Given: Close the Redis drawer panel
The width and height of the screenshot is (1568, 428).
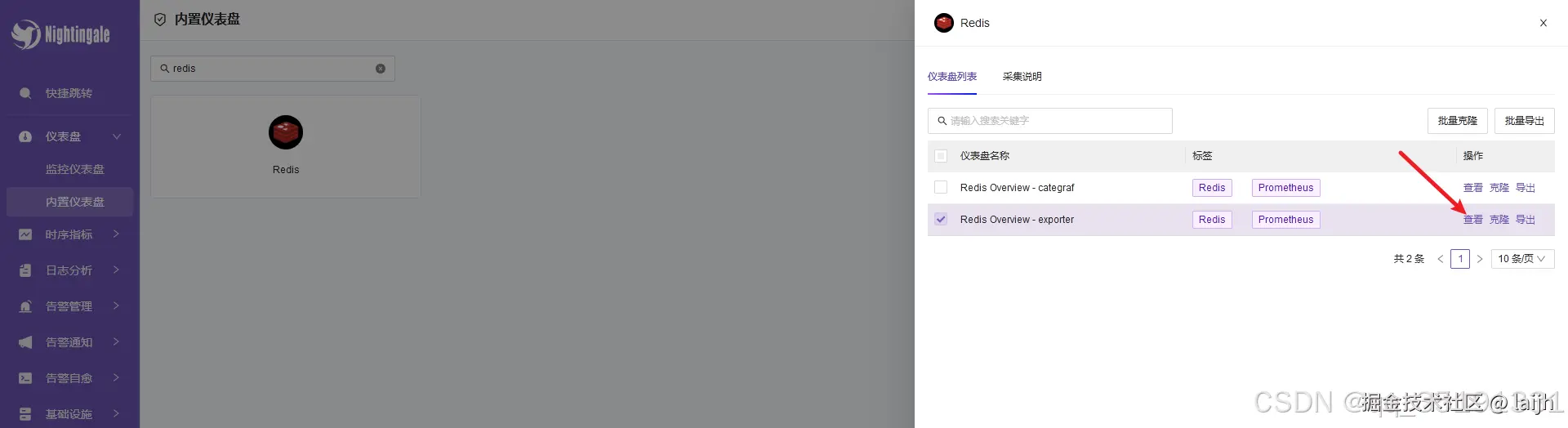Looking at the screenshot, I should (x=1543, y=23).
